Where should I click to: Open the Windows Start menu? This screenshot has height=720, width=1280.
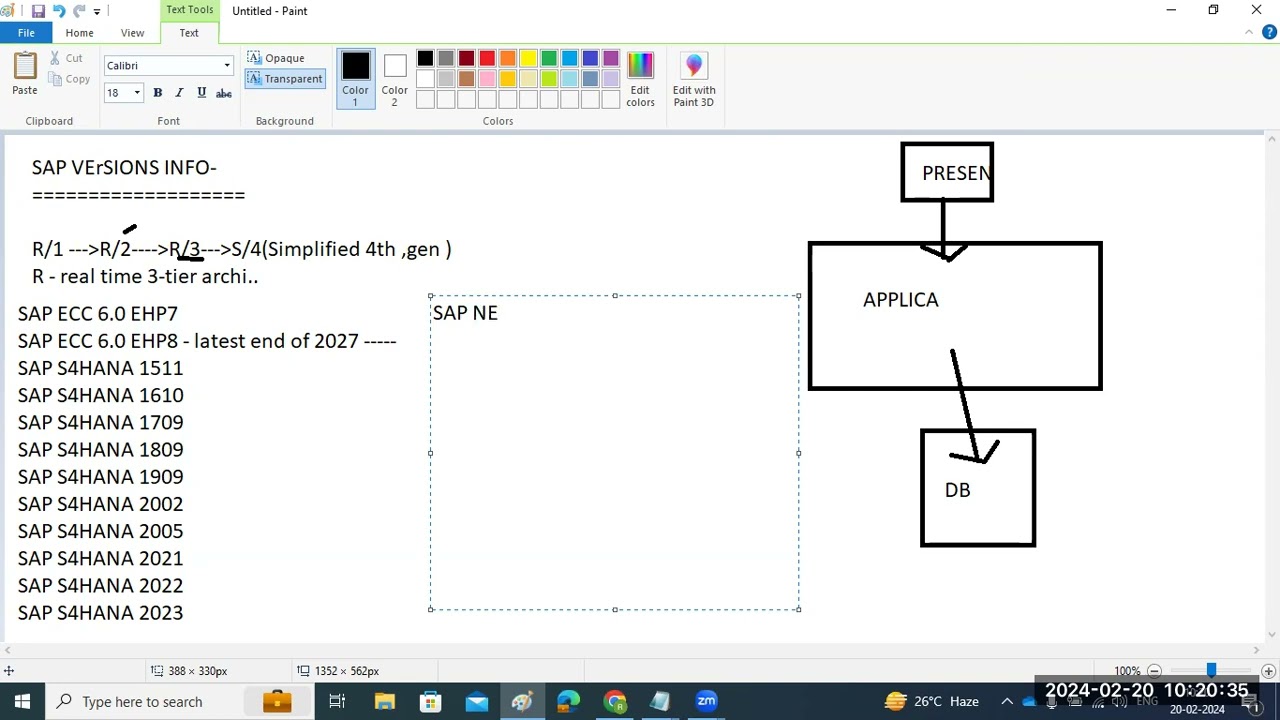22,701
